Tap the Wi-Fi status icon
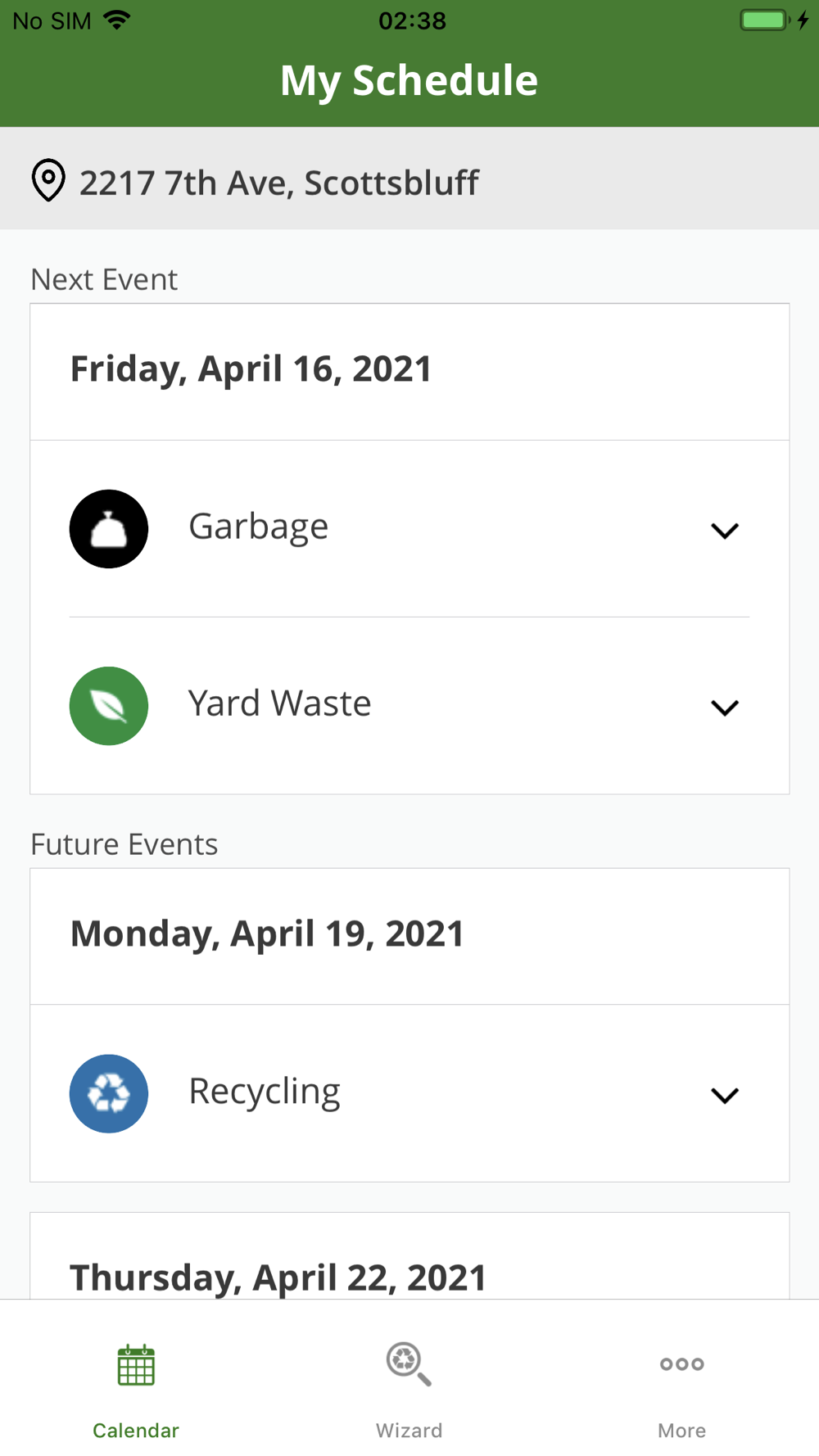 tap(118, 20)
